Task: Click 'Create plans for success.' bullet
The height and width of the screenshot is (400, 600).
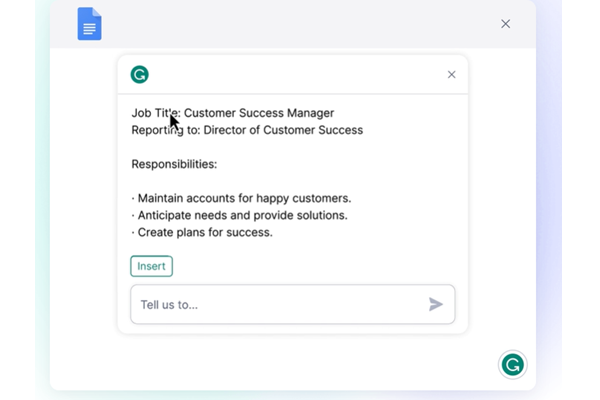Action: [x=202, y=232]
